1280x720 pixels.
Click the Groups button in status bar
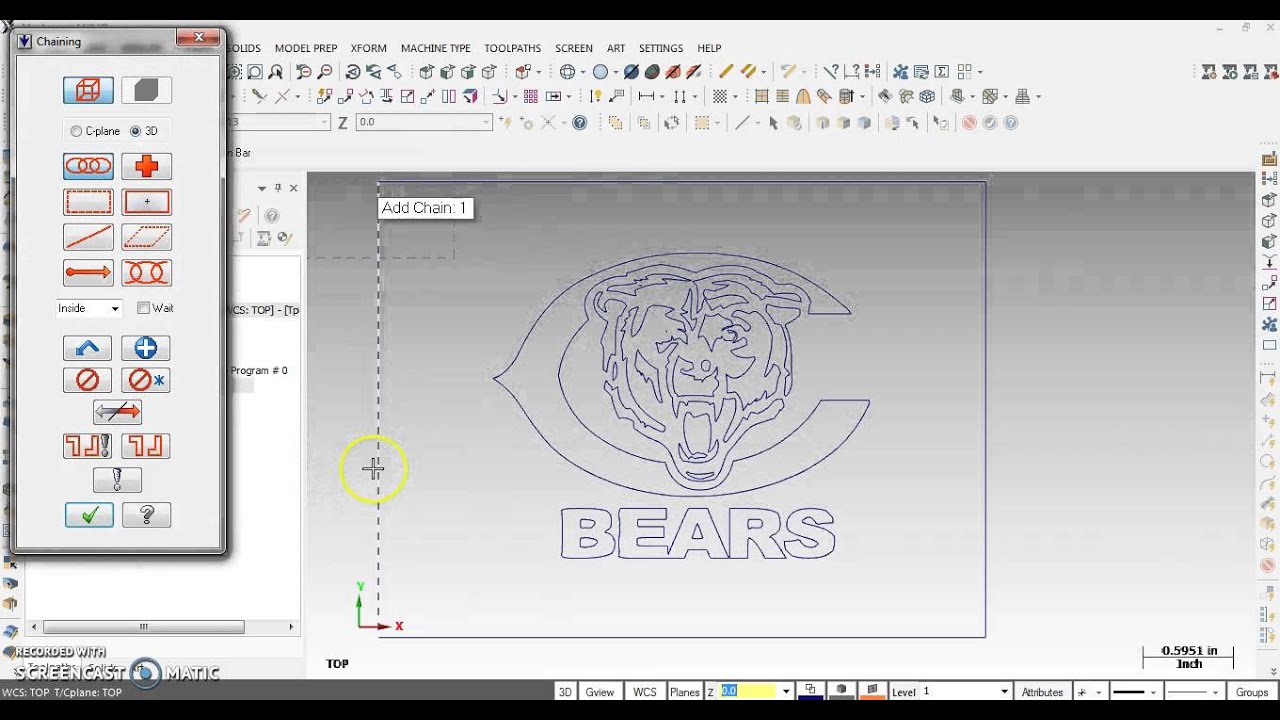pos(1252,692)
